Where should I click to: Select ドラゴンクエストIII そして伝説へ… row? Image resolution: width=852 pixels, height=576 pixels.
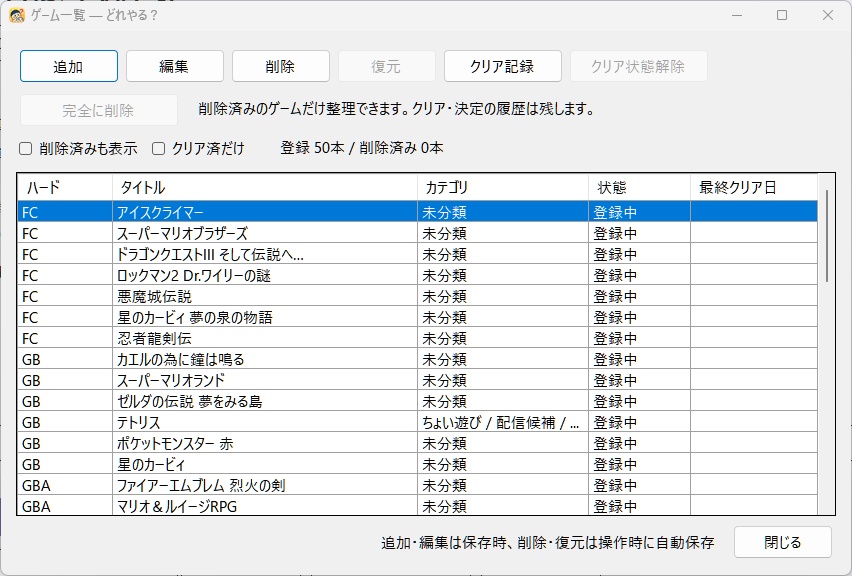[x=417, y=254]
